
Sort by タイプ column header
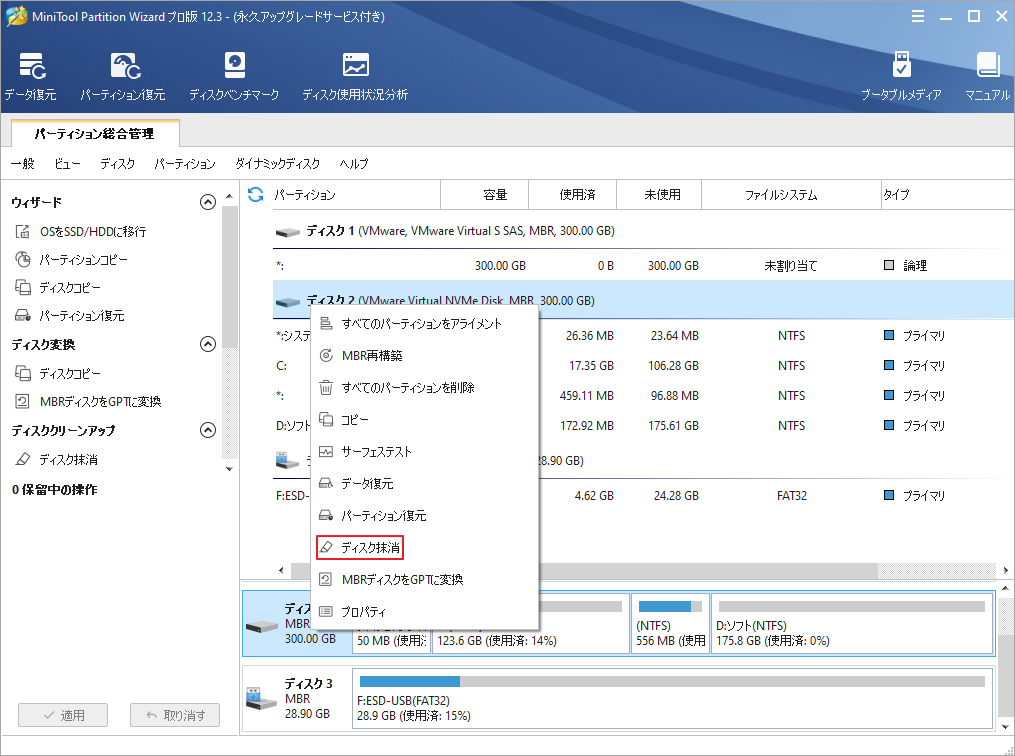click(948, 195)
